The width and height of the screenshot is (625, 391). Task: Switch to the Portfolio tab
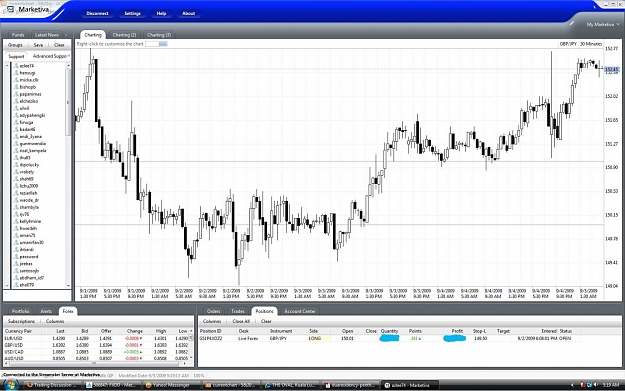click(21, 311)
